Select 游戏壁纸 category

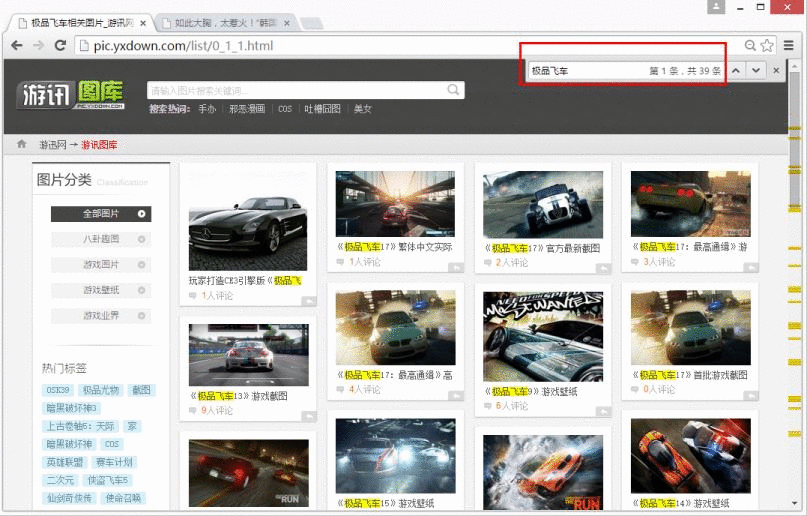[x=101, y=290]
